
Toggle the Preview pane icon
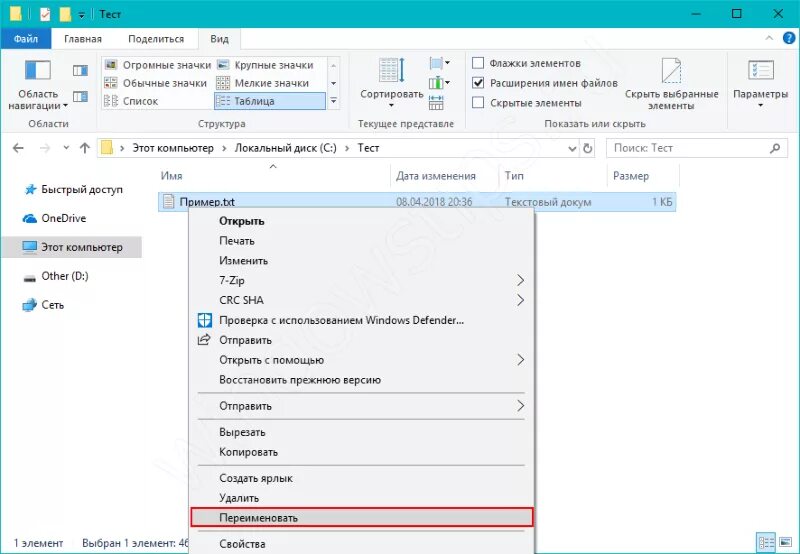pyautogui.click(x=80, y=70)
